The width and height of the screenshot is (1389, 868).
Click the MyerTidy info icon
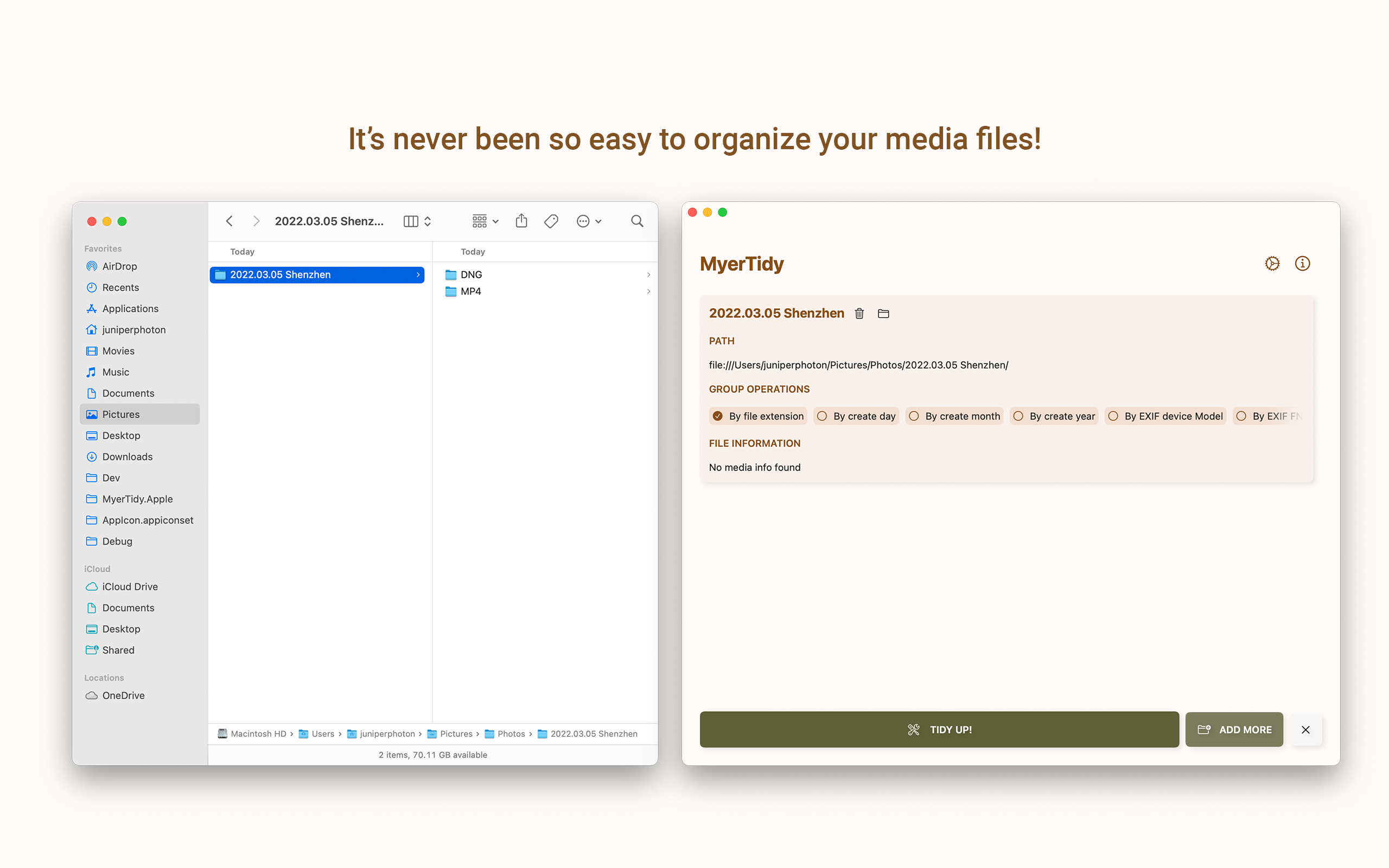[1302, 264]
